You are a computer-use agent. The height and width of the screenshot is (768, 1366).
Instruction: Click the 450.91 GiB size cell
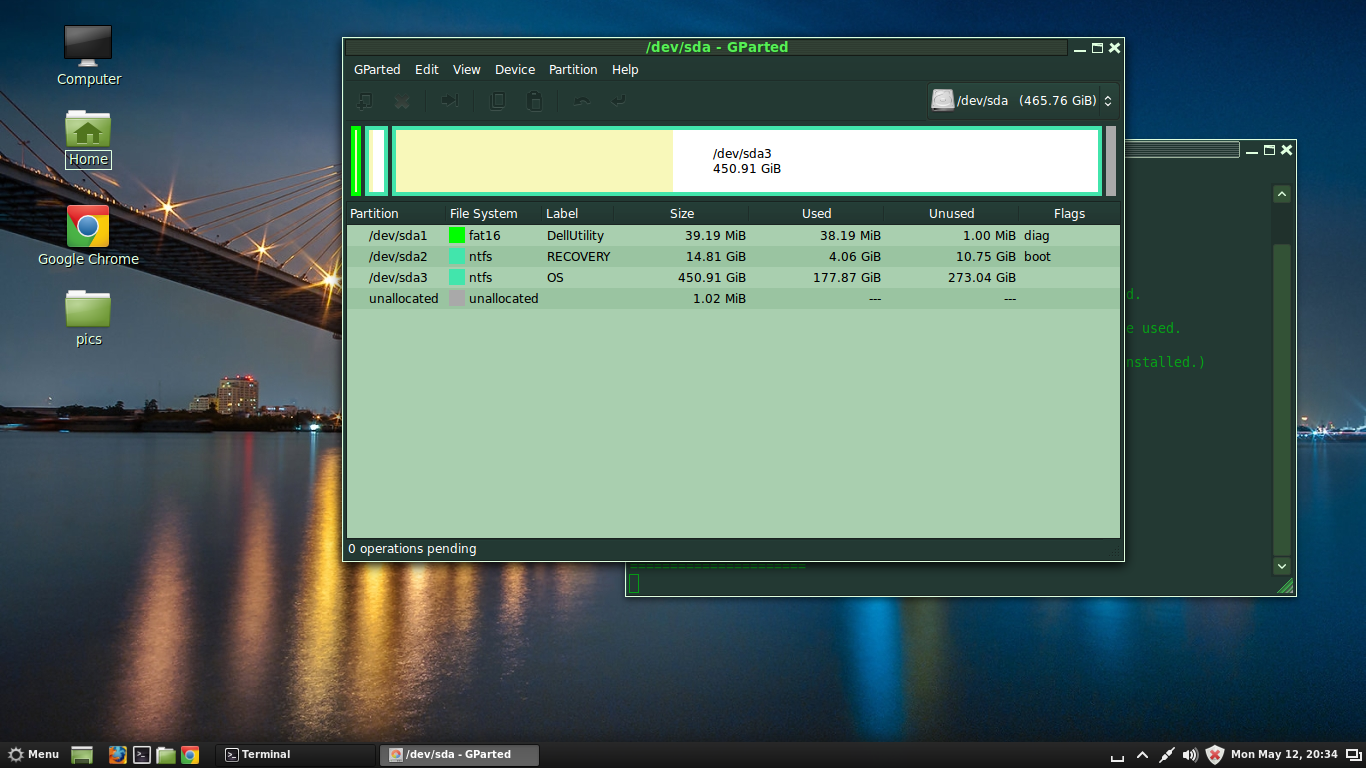tap(712, 278)
